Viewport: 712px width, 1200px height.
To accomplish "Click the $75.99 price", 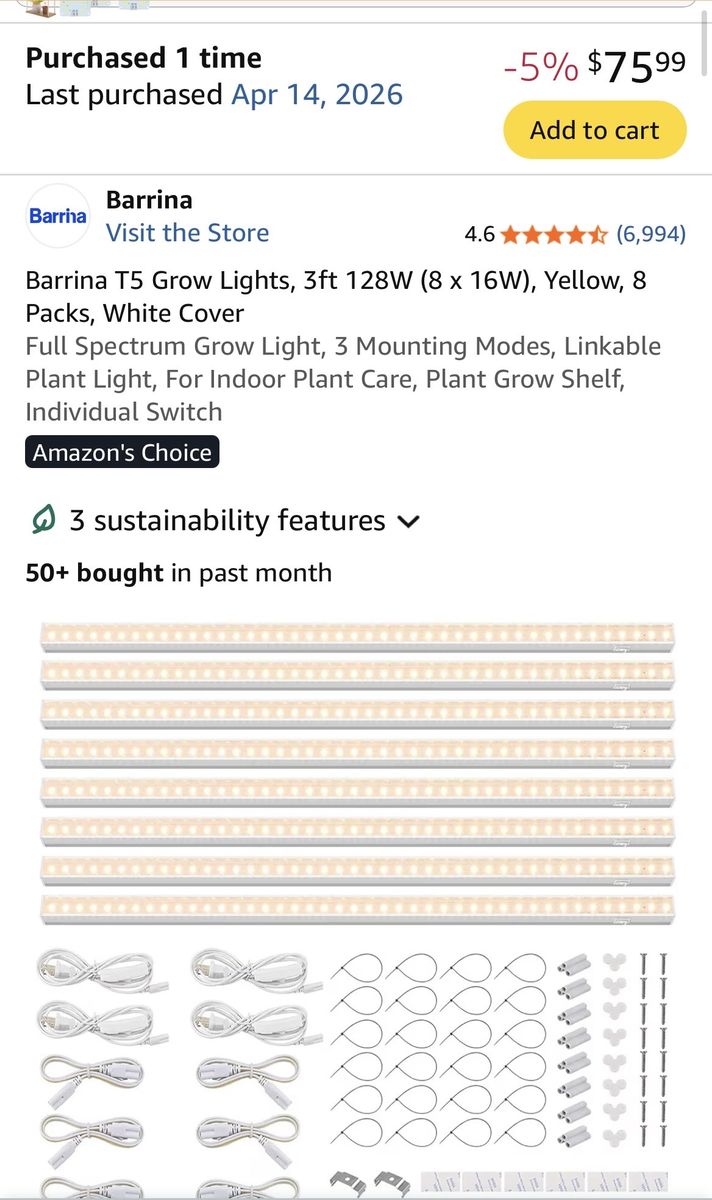I will (x=637, y=66).
